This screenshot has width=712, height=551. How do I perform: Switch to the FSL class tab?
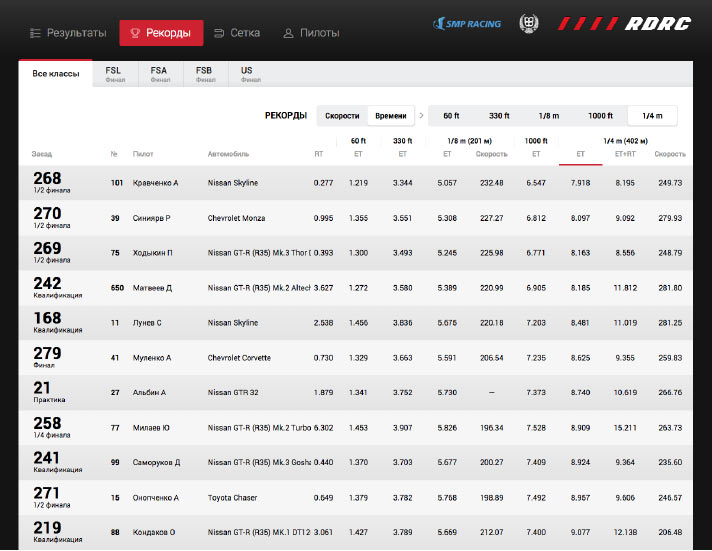tap(113, 74)
